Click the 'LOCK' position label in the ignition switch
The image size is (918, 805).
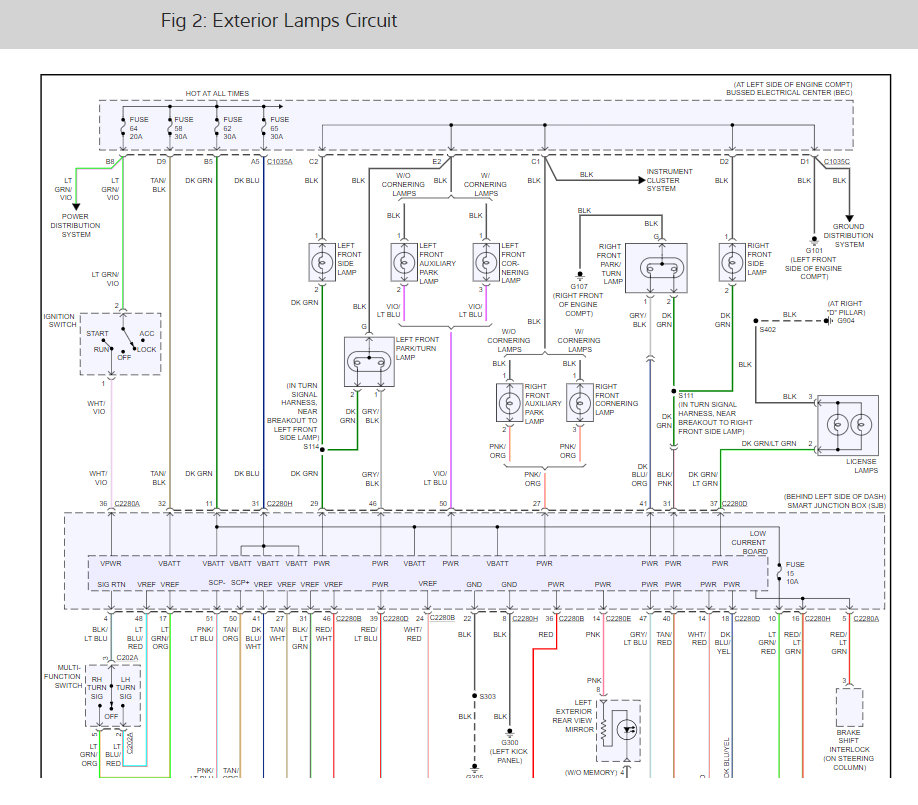tap(146, 350)
